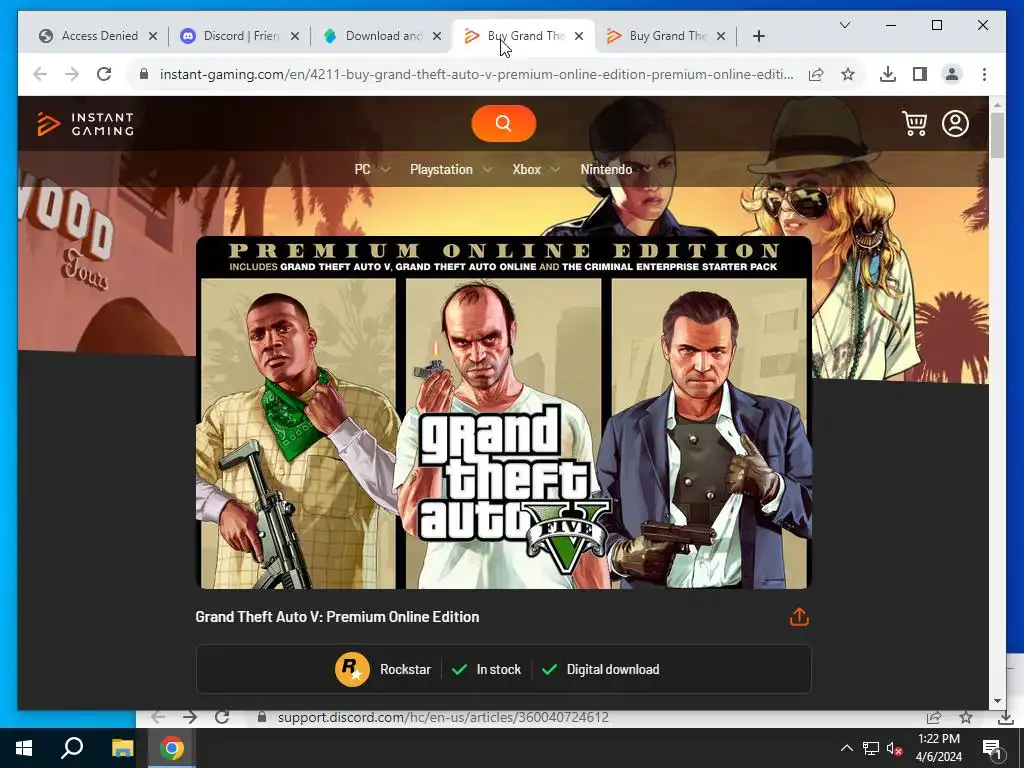Open the muted volume tray icon
The image size is (1024, 768).
pyautogui.click(x=894, y=748)
